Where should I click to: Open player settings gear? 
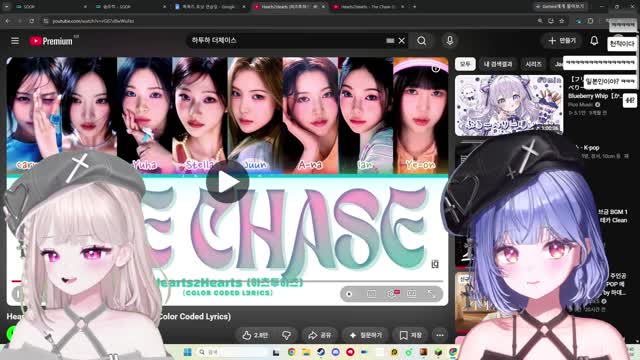[392, 293]
